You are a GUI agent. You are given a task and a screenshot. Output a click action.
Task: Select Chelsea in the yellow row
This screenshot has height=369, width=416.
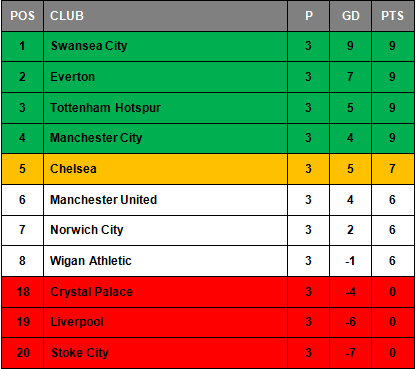pos(73,169)
